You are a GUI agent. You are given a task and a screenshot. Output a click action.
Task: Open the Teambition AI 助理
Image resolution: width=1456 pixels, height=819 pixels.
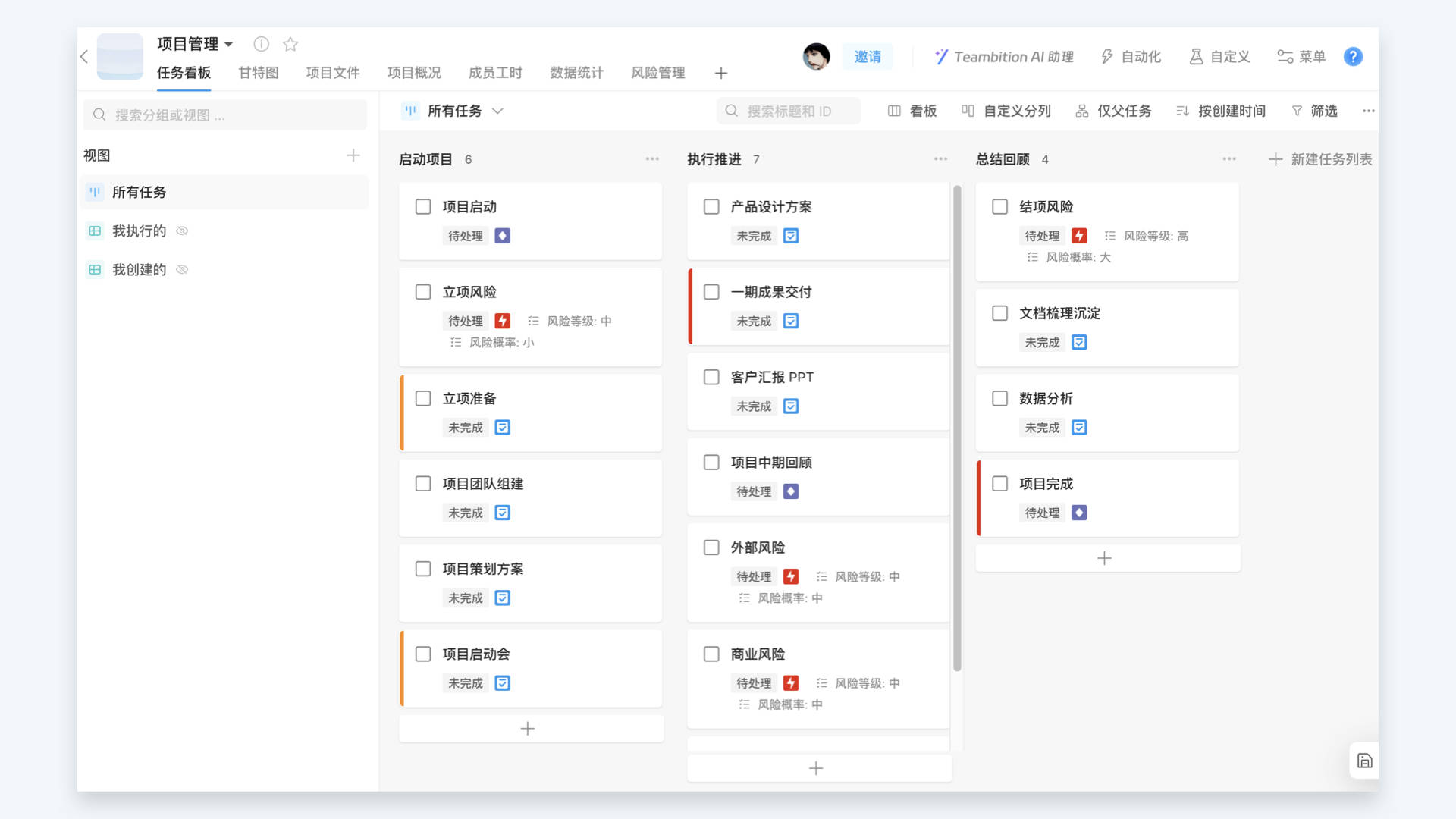[x=1003, y=56]
